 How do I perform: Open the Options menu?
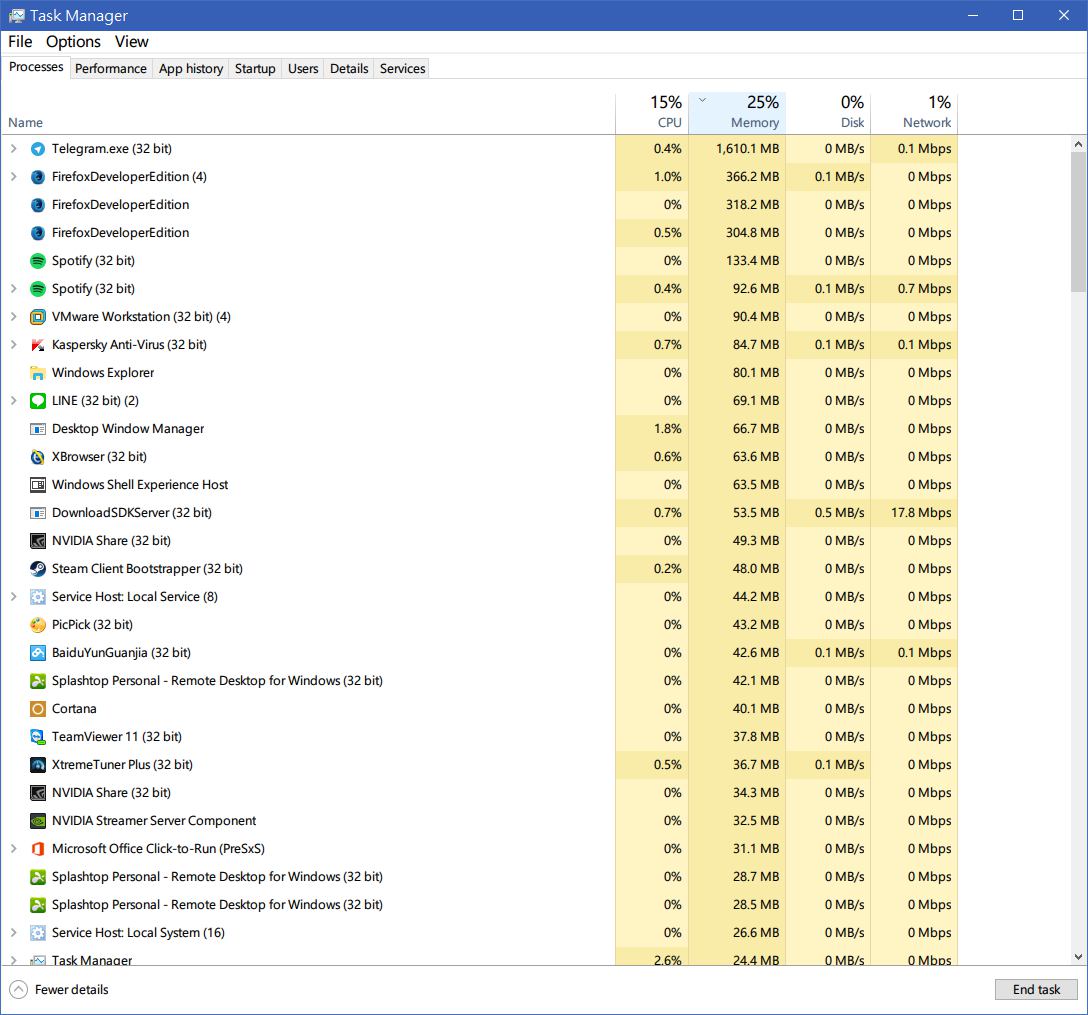pos(73,42)
